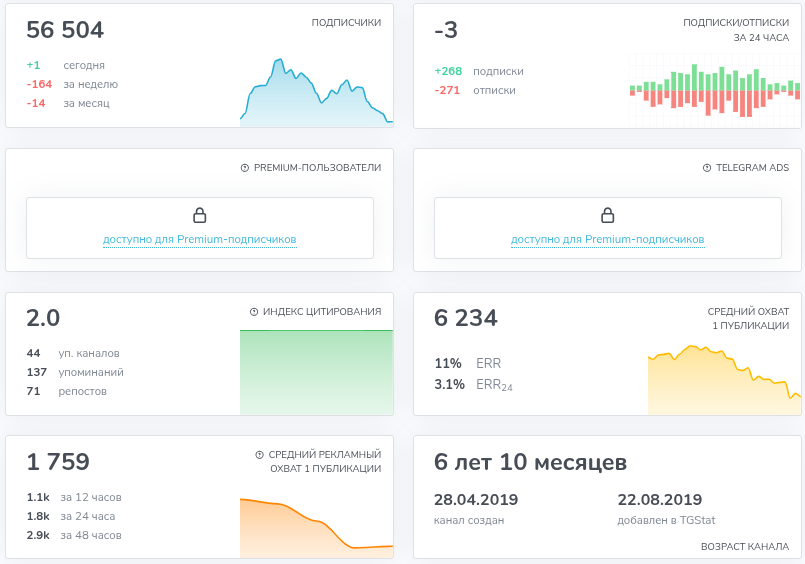Click the yellow average post reach chart
Screen dimensions: 805x564
(x=724, y=380)
